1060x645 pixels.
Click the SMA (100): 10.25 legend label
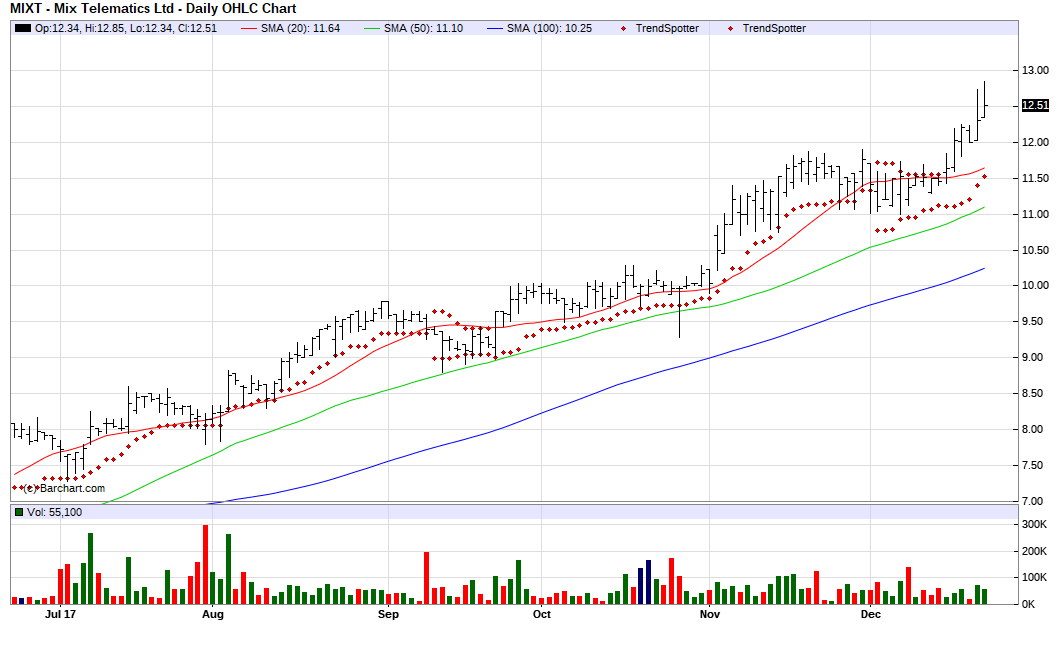(x=549, y=28)
